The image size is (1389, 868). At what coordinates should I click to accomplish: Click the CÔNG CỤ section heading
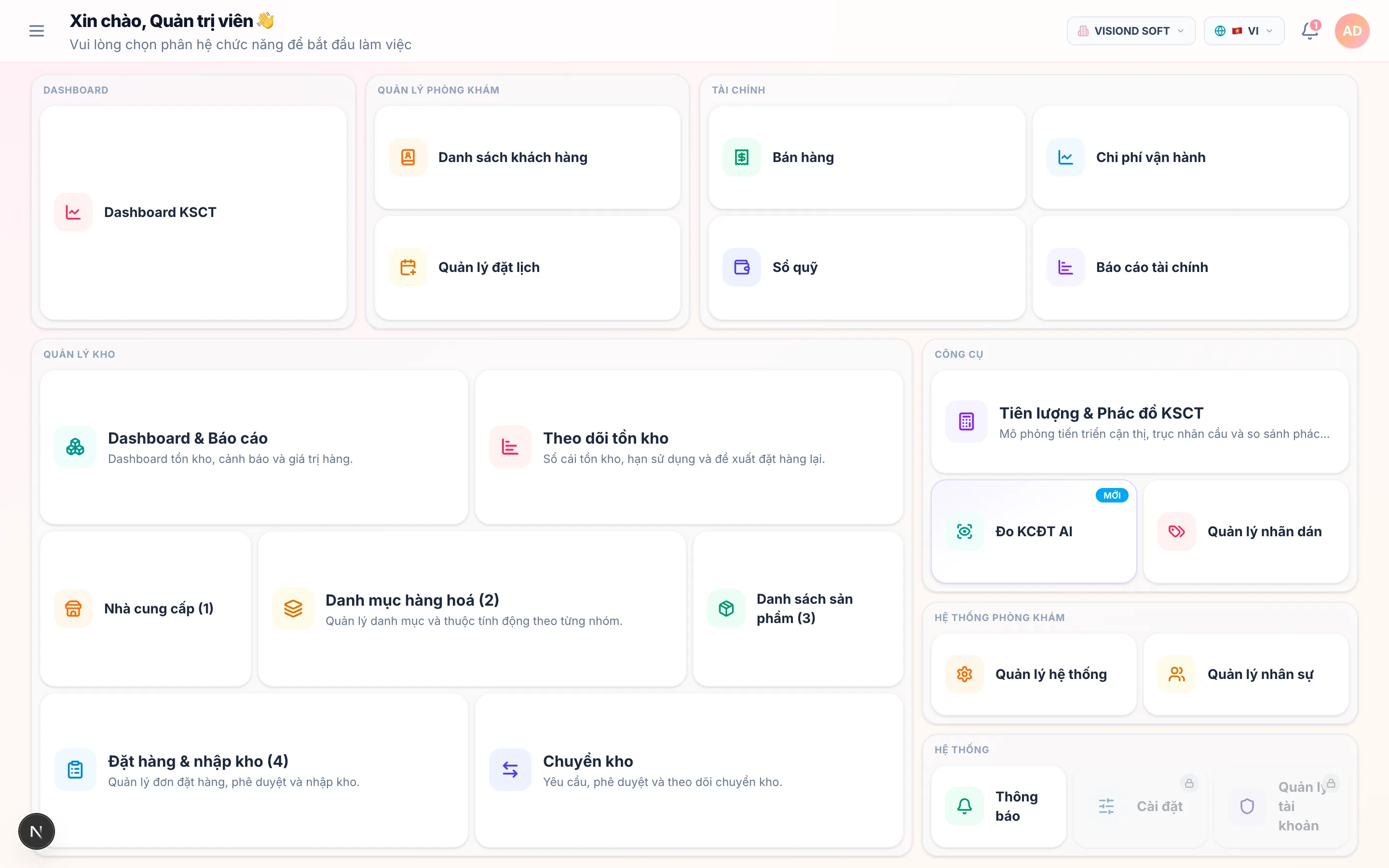tap(958, 354)
